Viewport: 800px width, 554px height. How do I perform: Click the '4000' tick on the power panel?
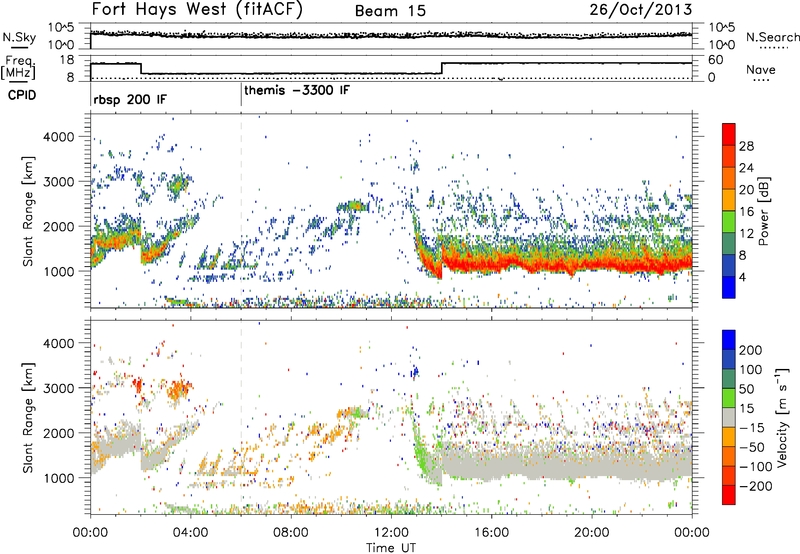tap(58, 137)
